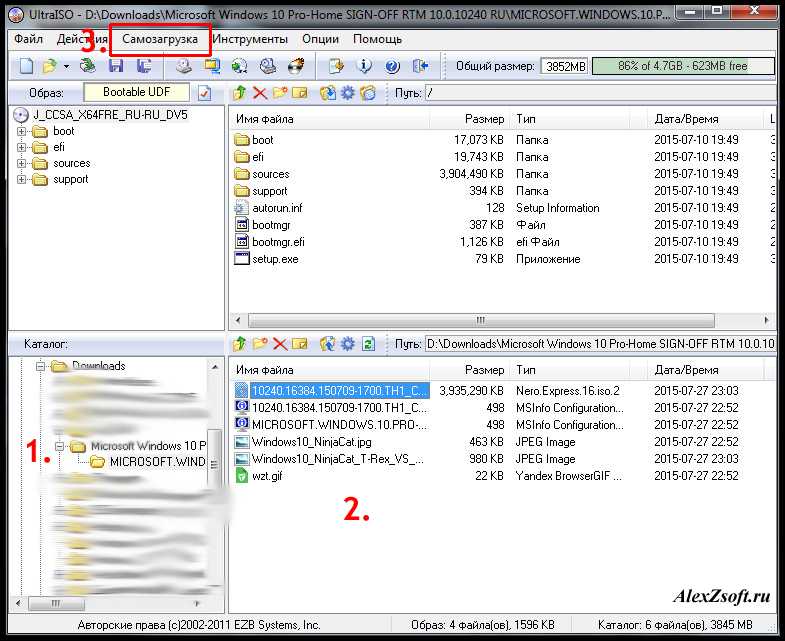Open the Файл menu
The image size is (785, 641).
click(28, 39)
